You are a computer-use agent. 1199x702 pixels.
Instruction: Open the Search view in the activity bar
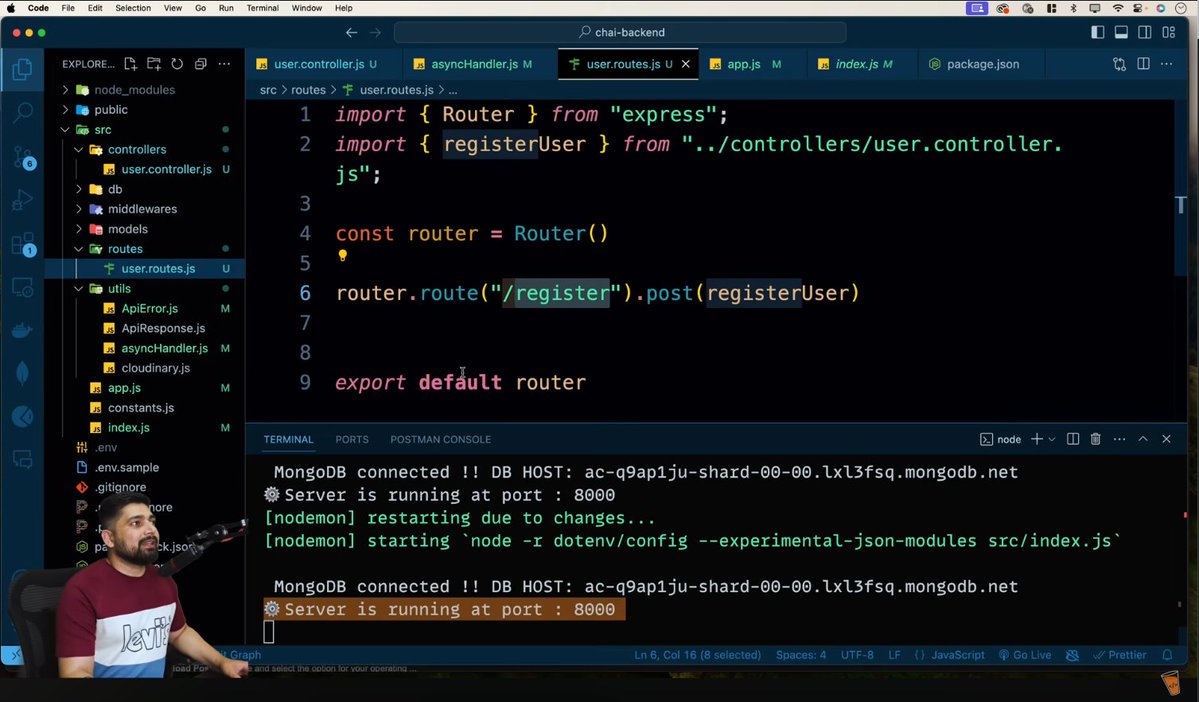pyautogui.click(x=23, y=113)
